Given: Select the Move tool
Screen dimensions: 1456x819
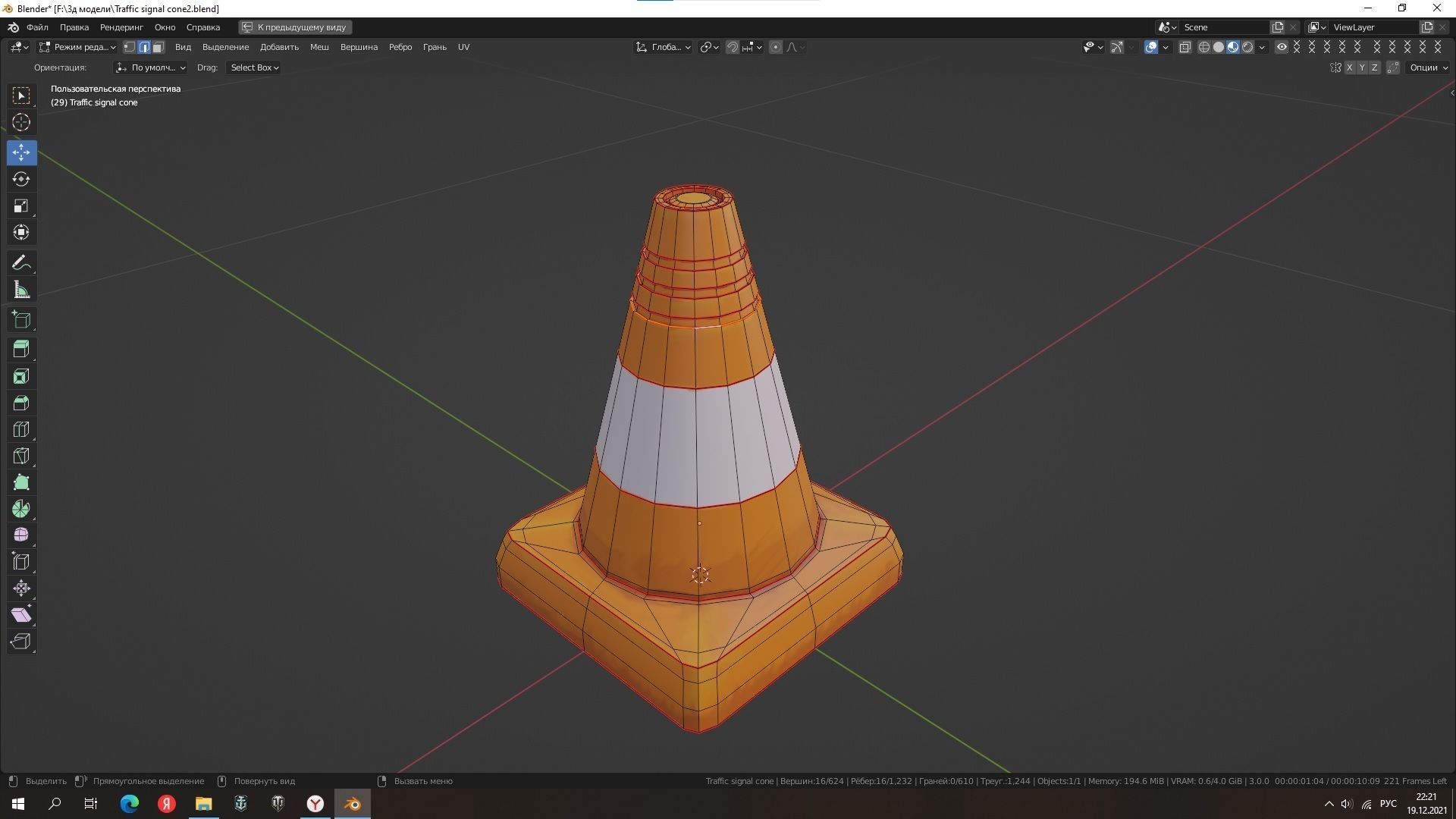Looking at the screenshot, I should [21, 152].
